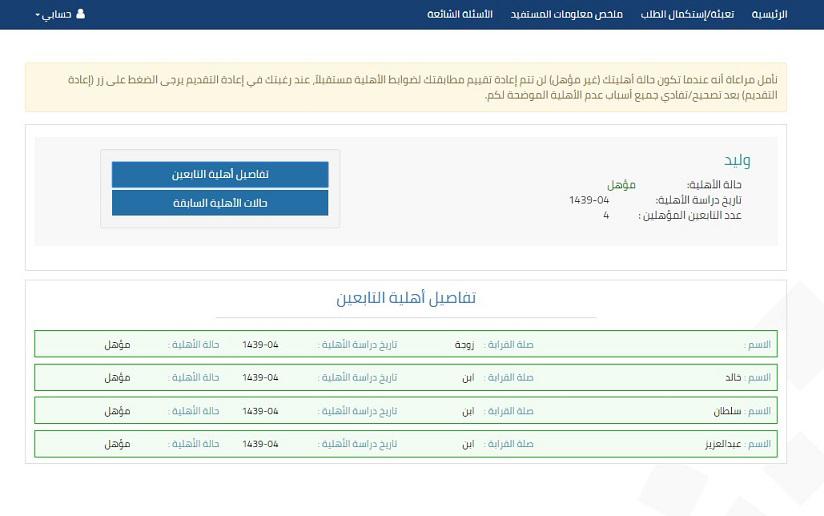
Task: Open the الأسئلة الشائعة FAQ link
Action: [x=460, y=14]
